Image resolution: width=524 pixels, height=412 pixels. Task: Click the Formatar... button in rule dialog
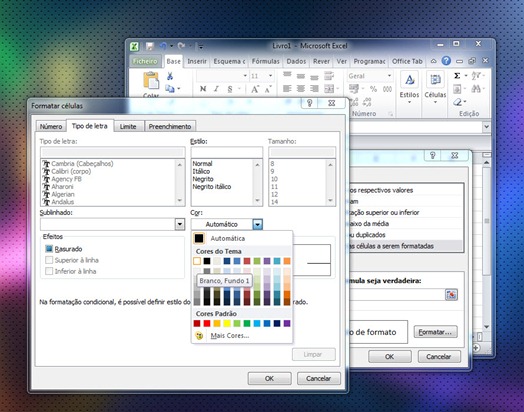(435, 332)
